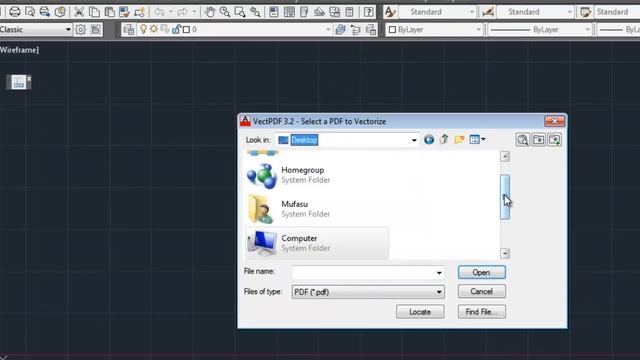This screenshot has height=360, width=640.
Task: Open the text style Standard dropdown
Action: click(471, 12)
